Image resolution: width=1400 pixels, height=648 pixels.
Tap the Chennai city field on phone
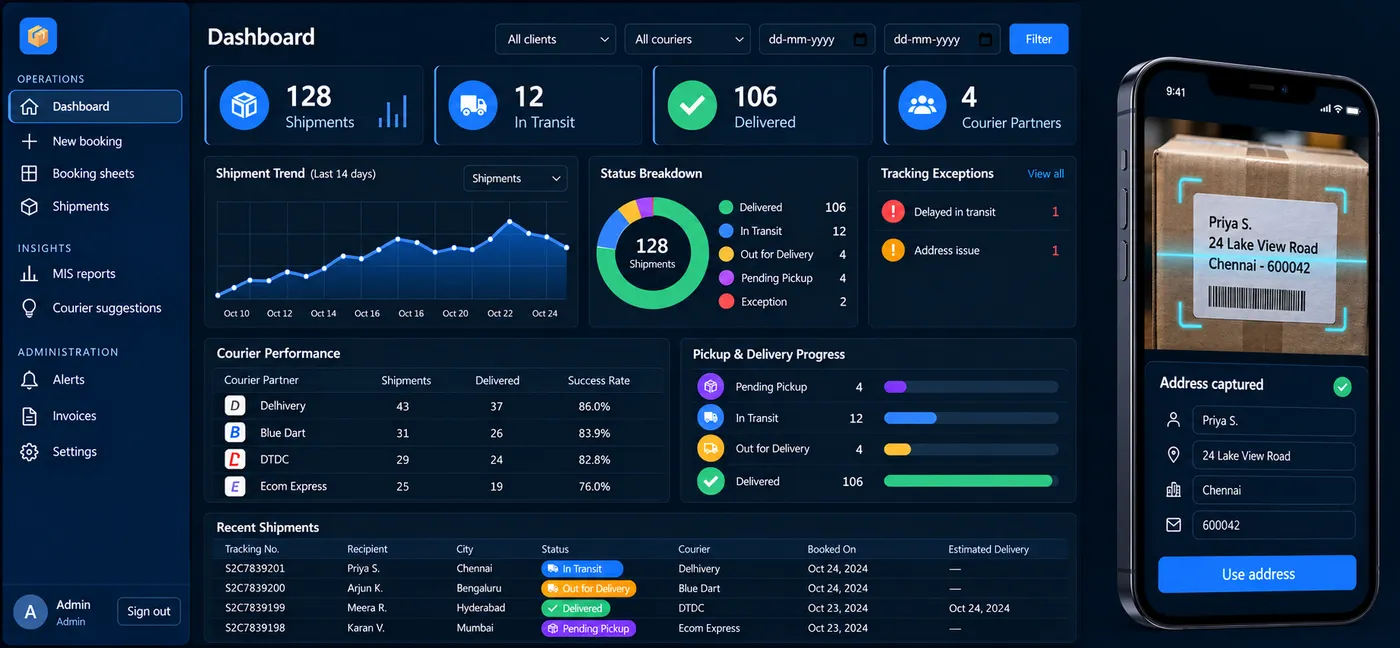(x=1273, y=490)
